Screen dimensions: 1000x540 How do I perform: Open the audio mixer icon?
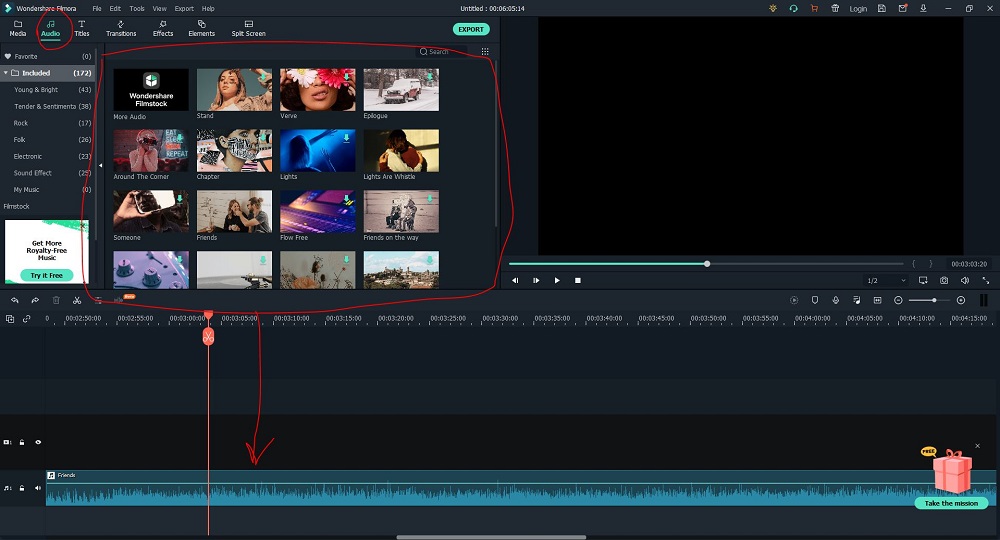click(857, 300)
